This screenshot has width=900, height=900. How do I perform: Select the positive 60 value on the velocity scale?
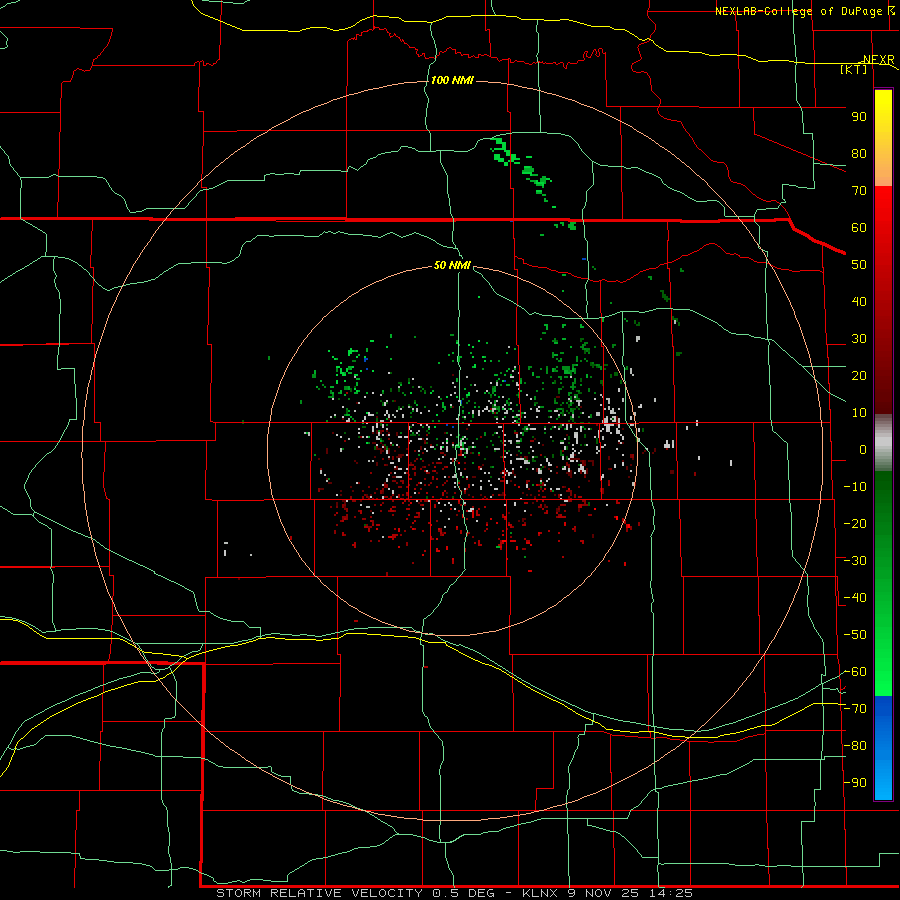click(859, 227)
